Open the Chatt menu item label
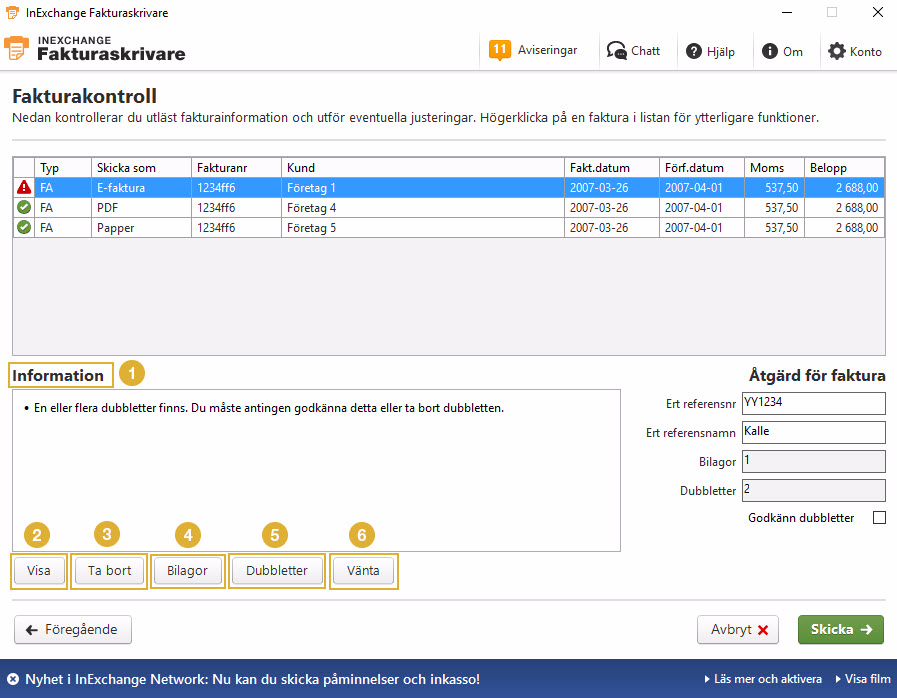Viewport: 897px width, 698px height. click(x=645, y=51)
